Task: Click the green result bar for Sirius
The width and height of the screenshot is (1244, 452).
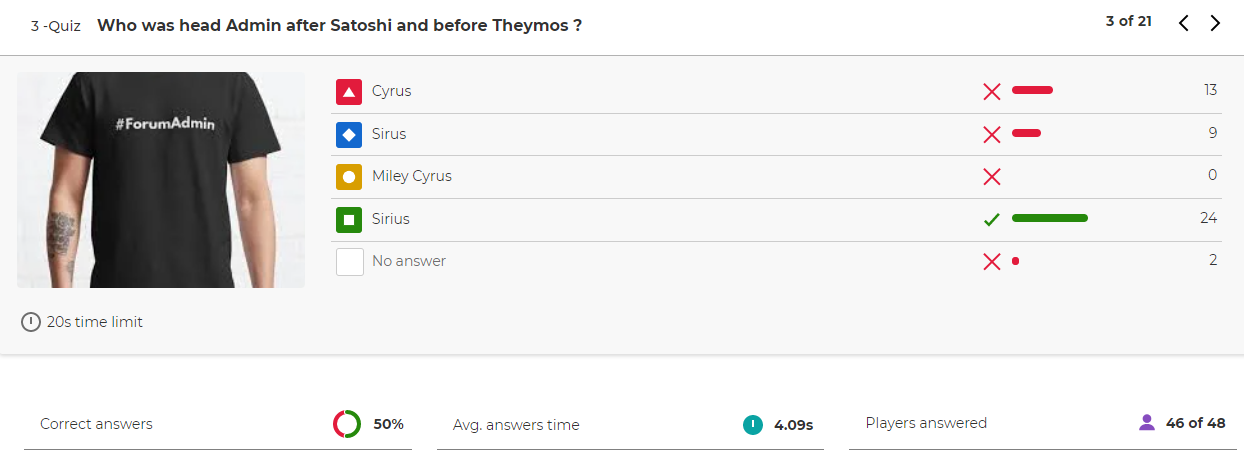Action: [1050, 218]
